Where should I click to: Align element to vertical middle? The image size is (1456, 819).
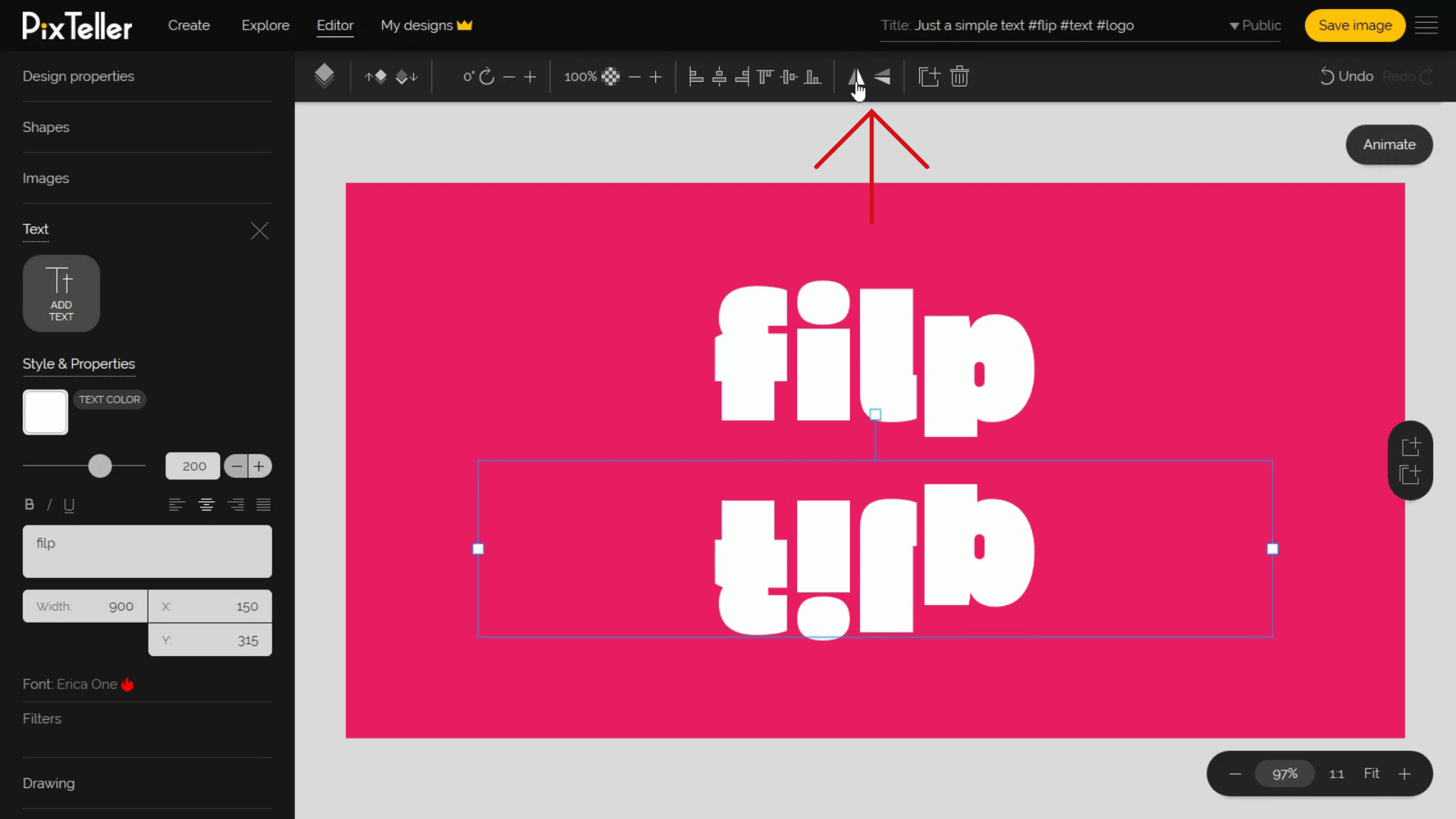(x=789, y=77)
